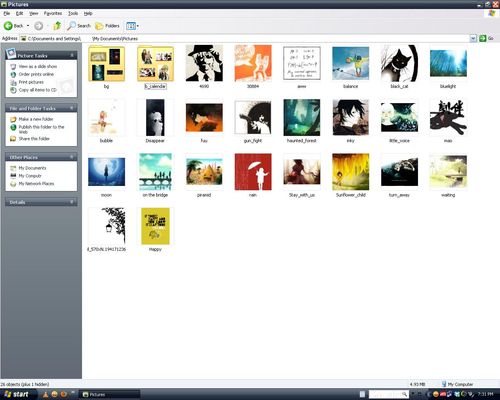500x400 pixels.
Task: Click the green Go button
Action: 486,39
